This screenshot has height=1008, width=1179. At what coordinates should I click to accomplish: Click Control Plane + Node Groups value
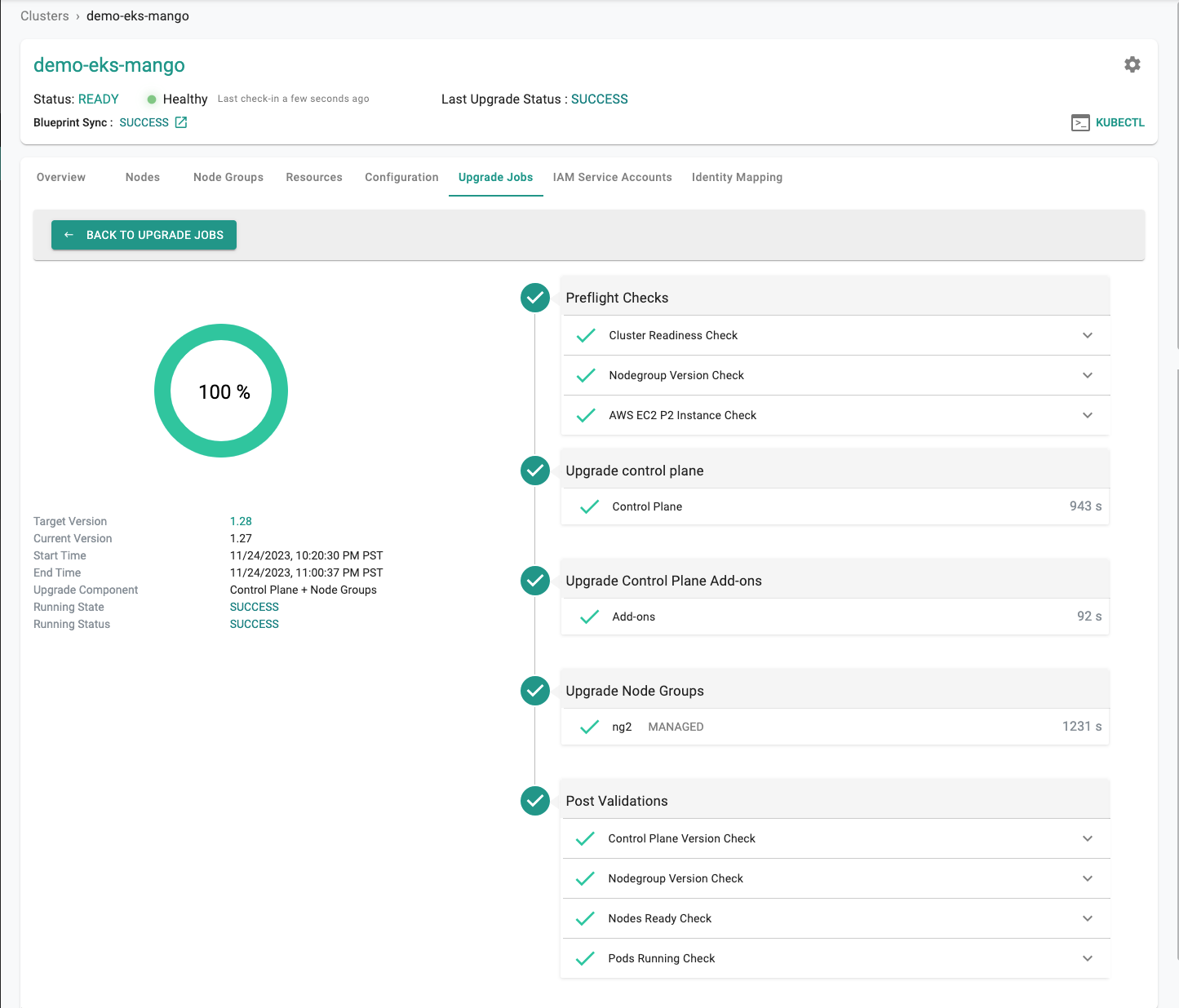[304, 590]
